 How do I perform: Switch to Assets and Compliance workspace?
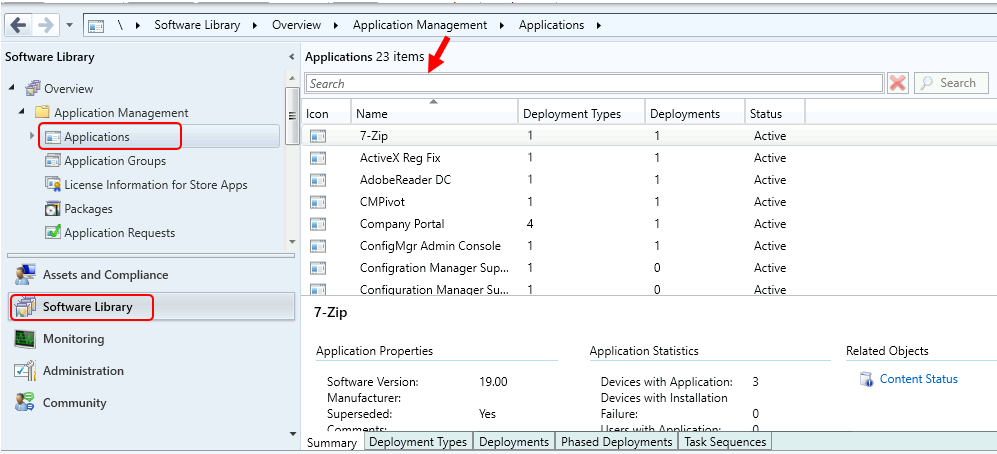(151, 275)
